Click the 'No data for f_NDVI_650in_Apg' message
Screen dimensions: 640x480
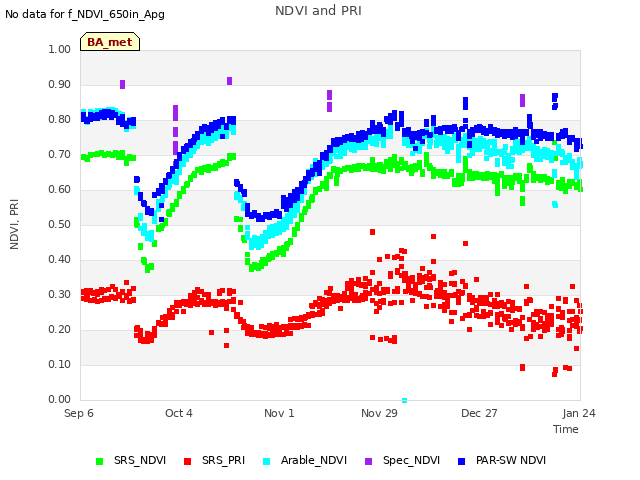click(85, 14)
